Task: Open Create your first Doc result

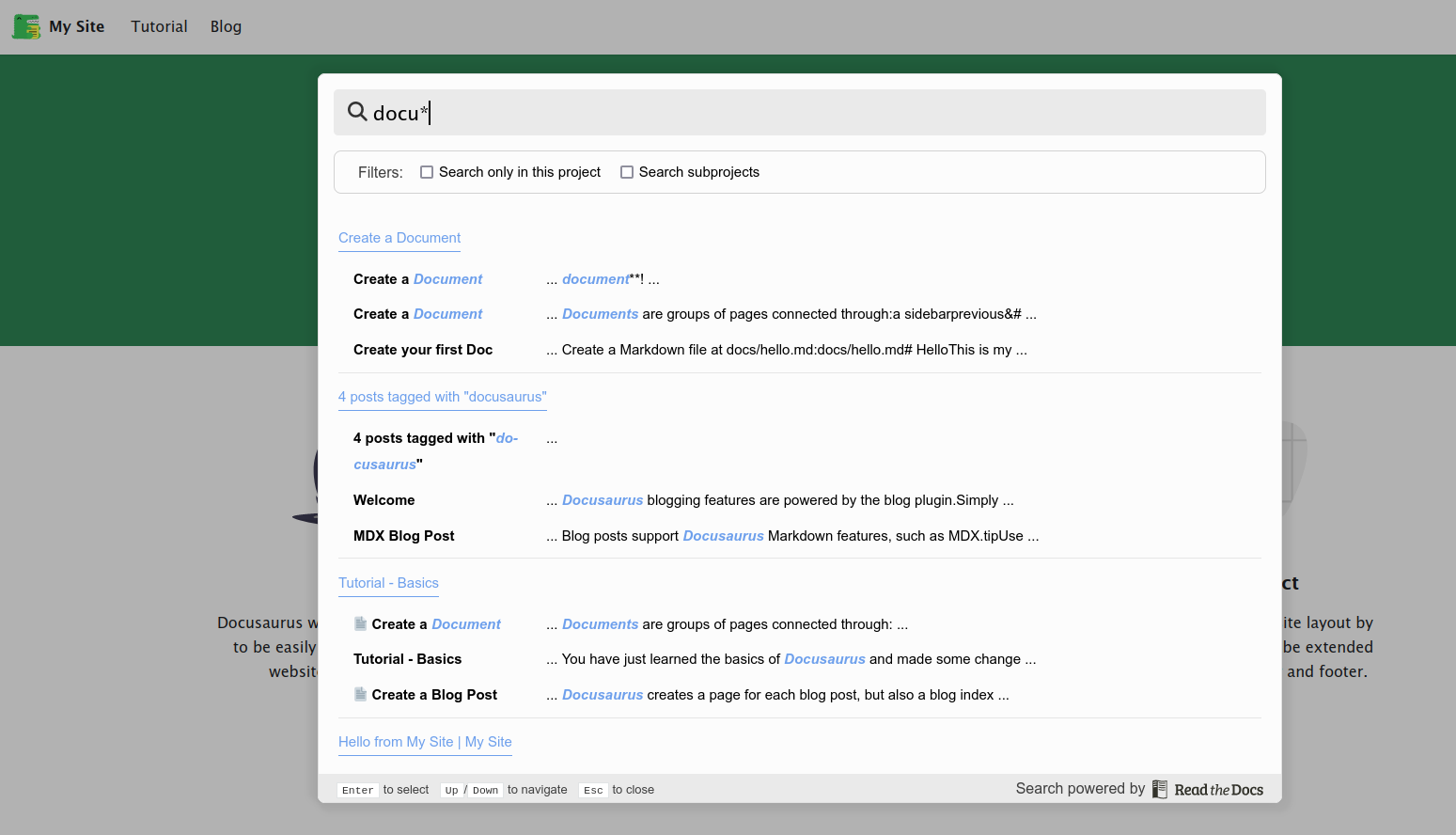Action: (x=800, y=350)
